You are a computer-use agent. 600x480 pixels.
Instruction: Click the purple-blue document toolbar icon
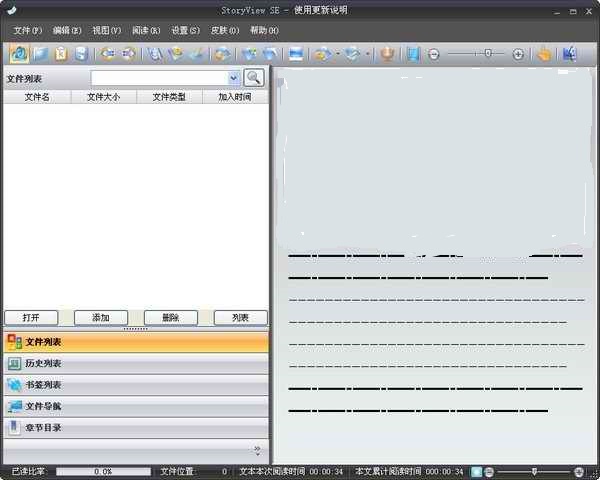[155, 54]
